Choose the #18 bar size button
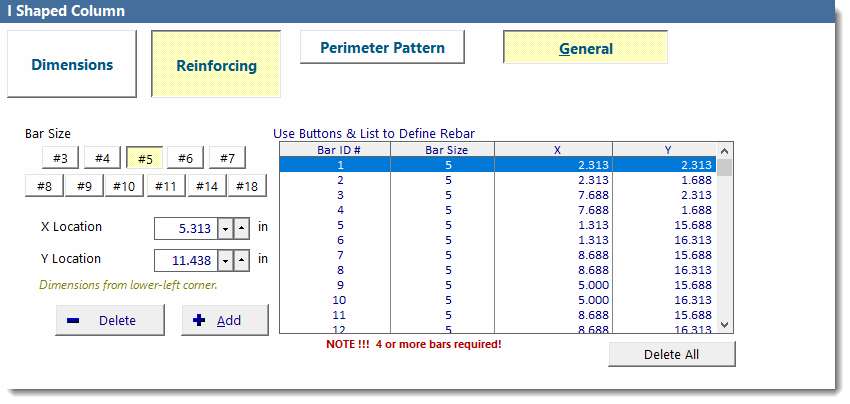850x404 pixels. (x=247, y=186)
